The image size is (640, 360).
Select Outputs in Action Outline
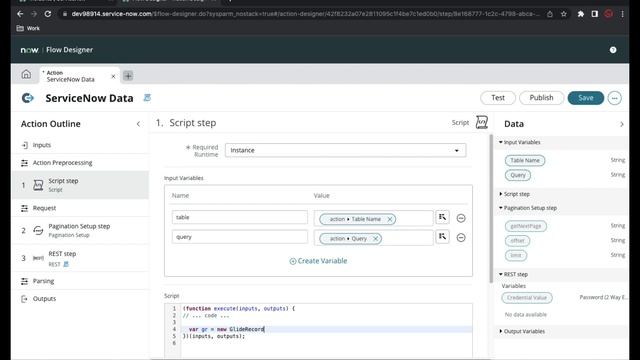coord(81,299)
